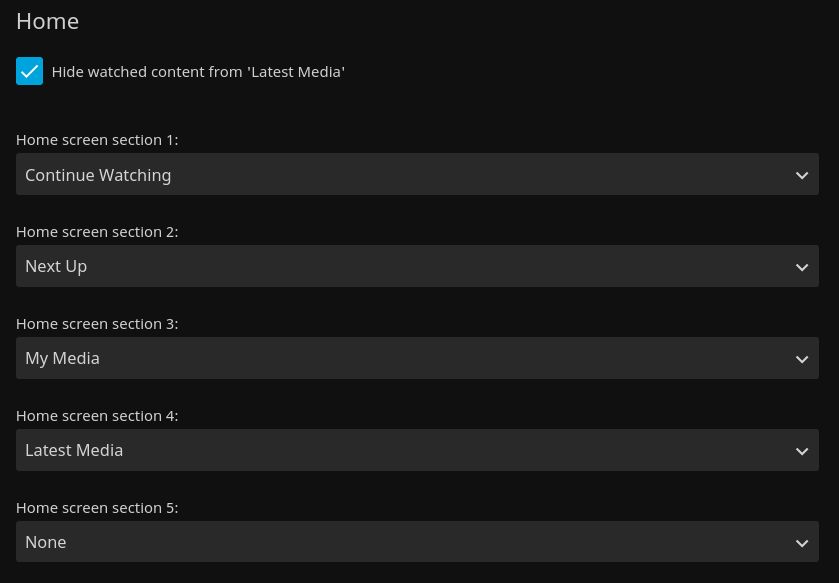Viewport: 839px width, 583px height.
Task: Click the "Hide watched content from 'Latest Media'" label
Action: [198, 72]
